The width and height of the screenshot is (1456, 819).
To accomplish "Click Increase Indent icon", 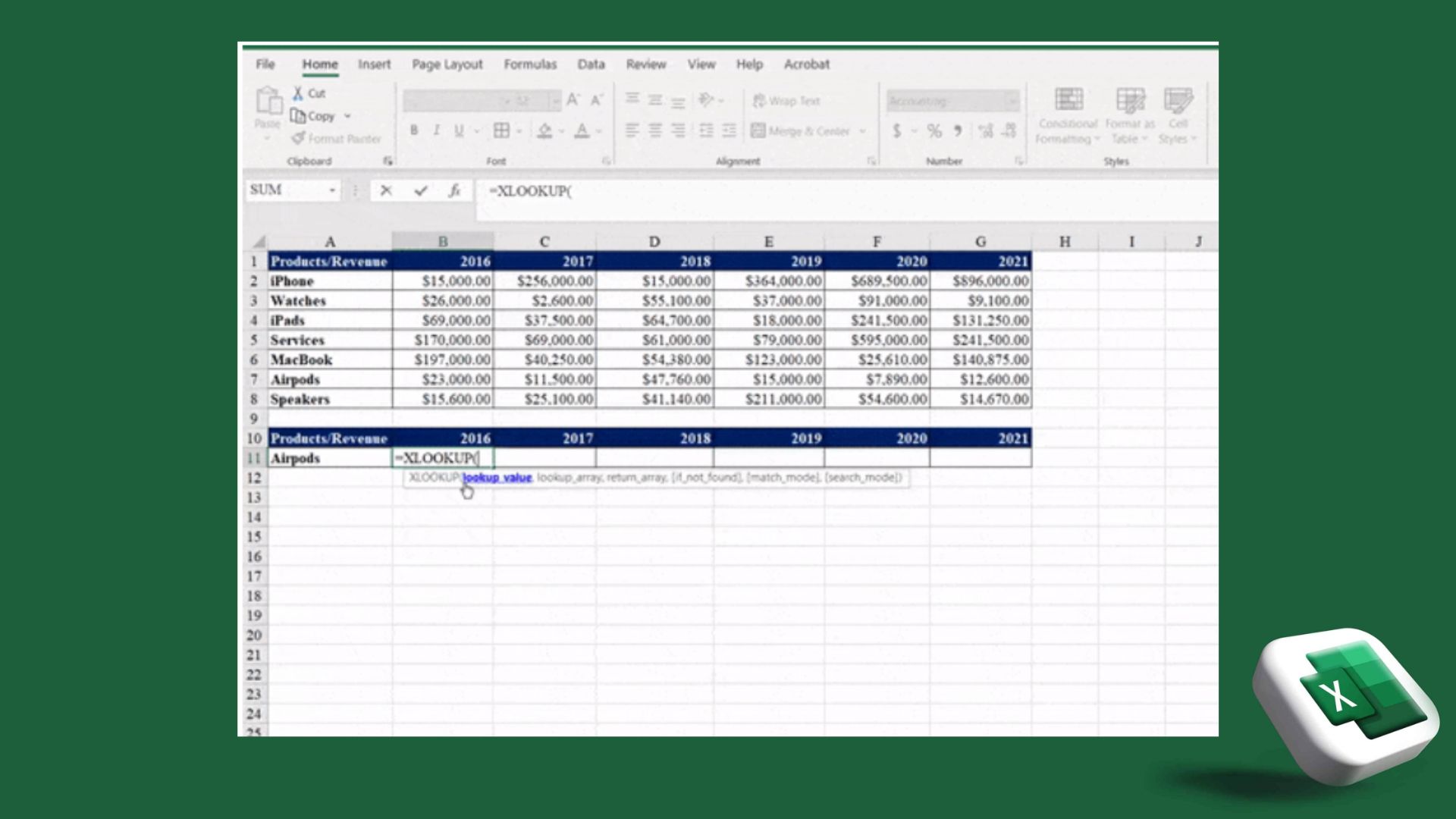I will [730, 130].
